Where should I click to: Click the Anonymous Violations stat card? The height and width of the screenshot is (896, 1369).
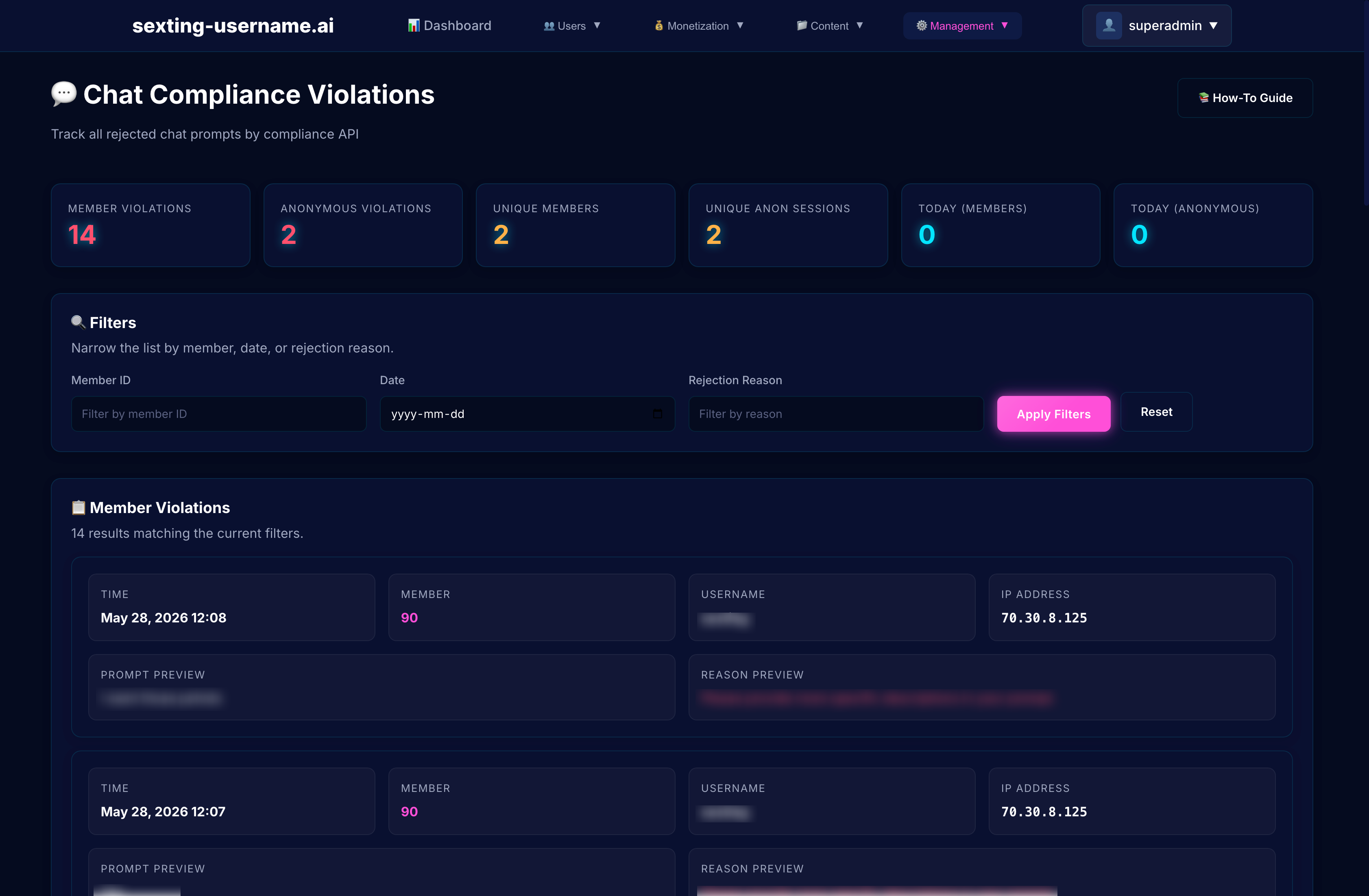coord(363,225)
